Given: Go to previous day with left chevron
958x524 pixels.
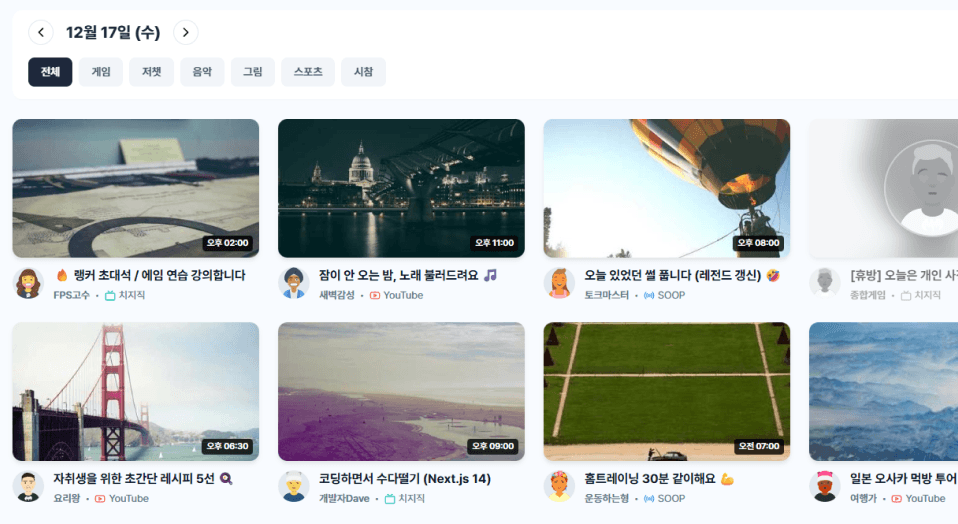Looking at the screenshot, I should [40, 32].
